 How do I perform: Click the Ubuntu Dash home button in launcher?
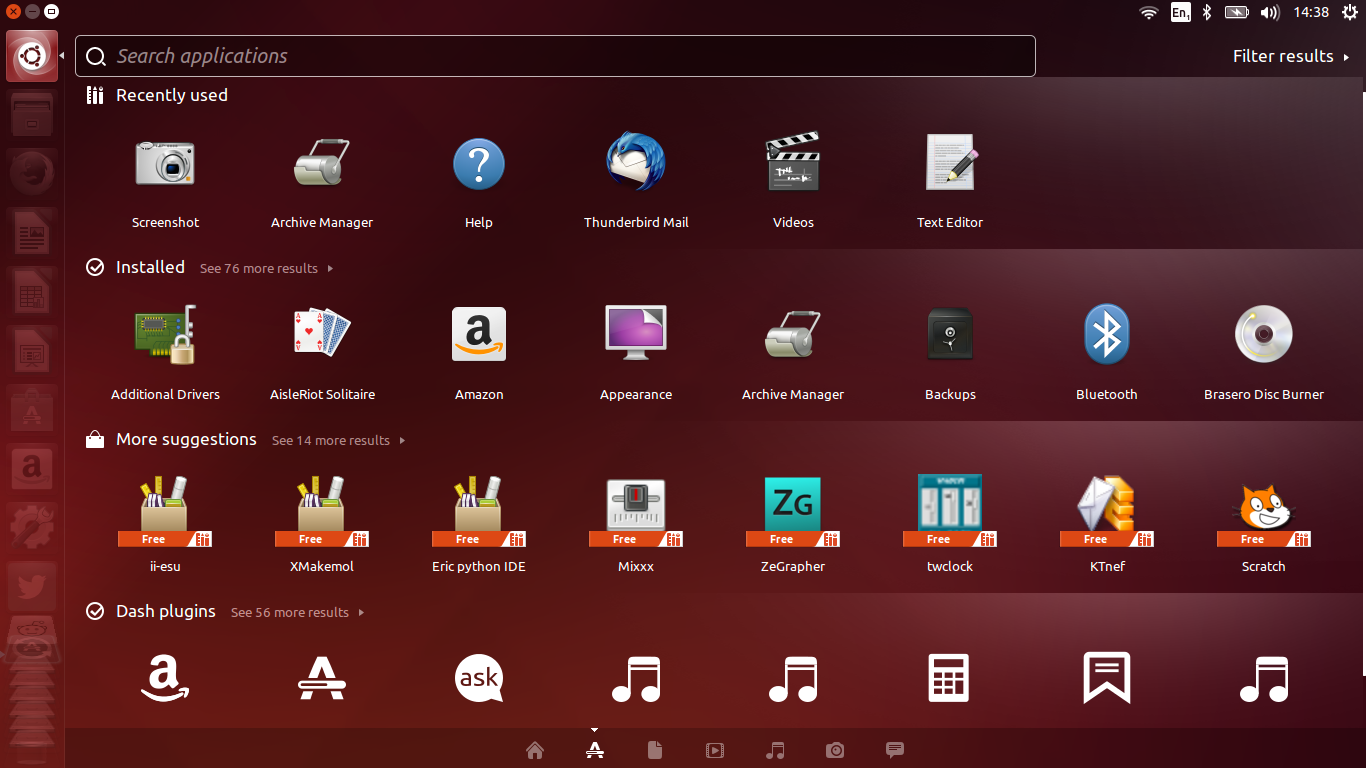pyautogui.click(x=32, y=56)
